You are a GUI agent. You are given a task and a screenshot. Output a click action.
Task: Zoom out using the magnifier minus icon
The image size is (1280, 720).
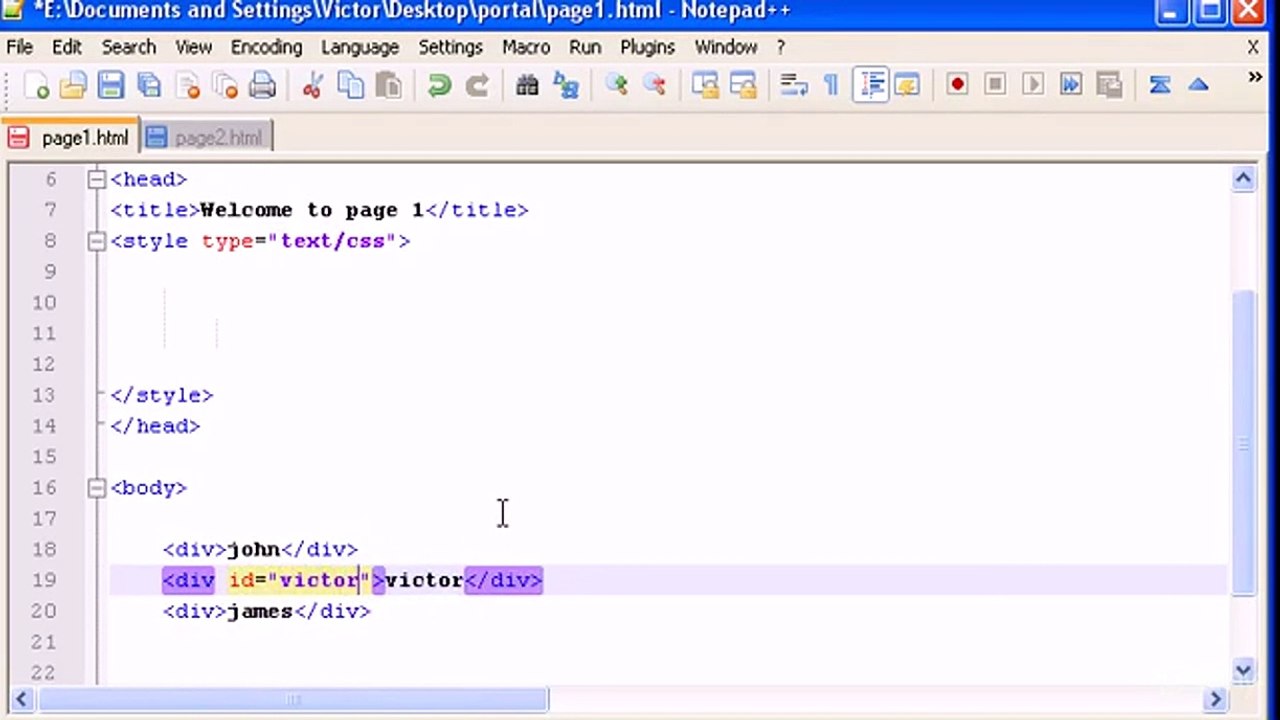[654, 86]
